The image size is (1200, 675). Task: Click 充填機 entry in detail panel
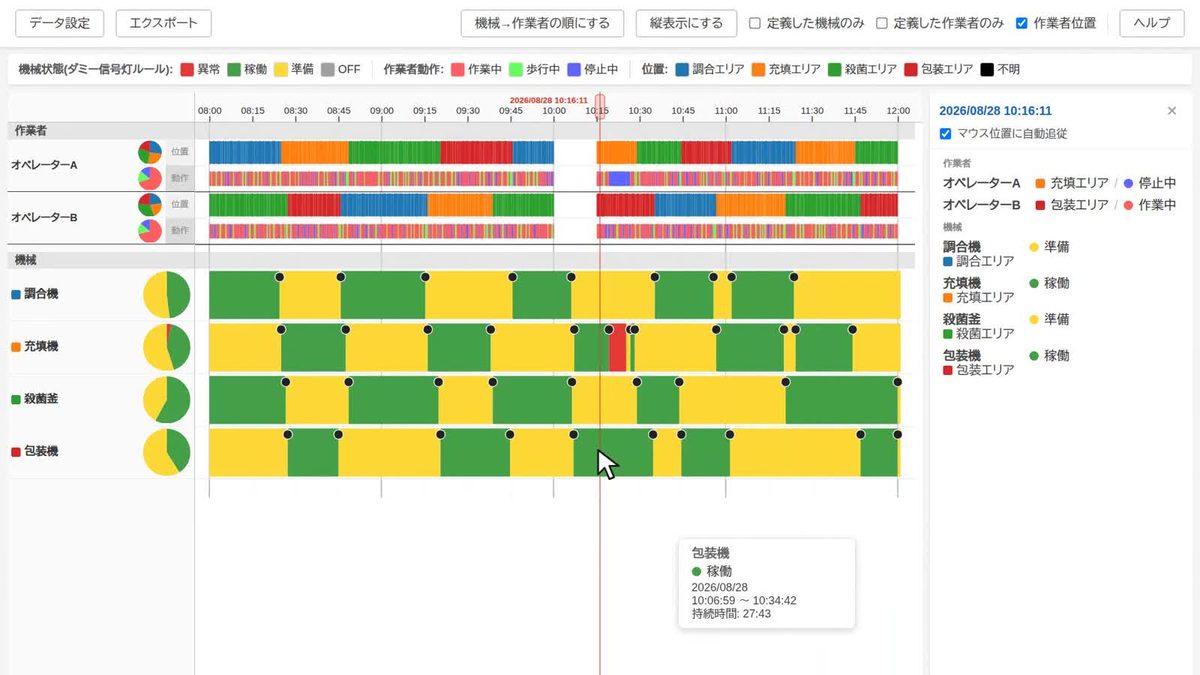click(x=1006, y=290)
